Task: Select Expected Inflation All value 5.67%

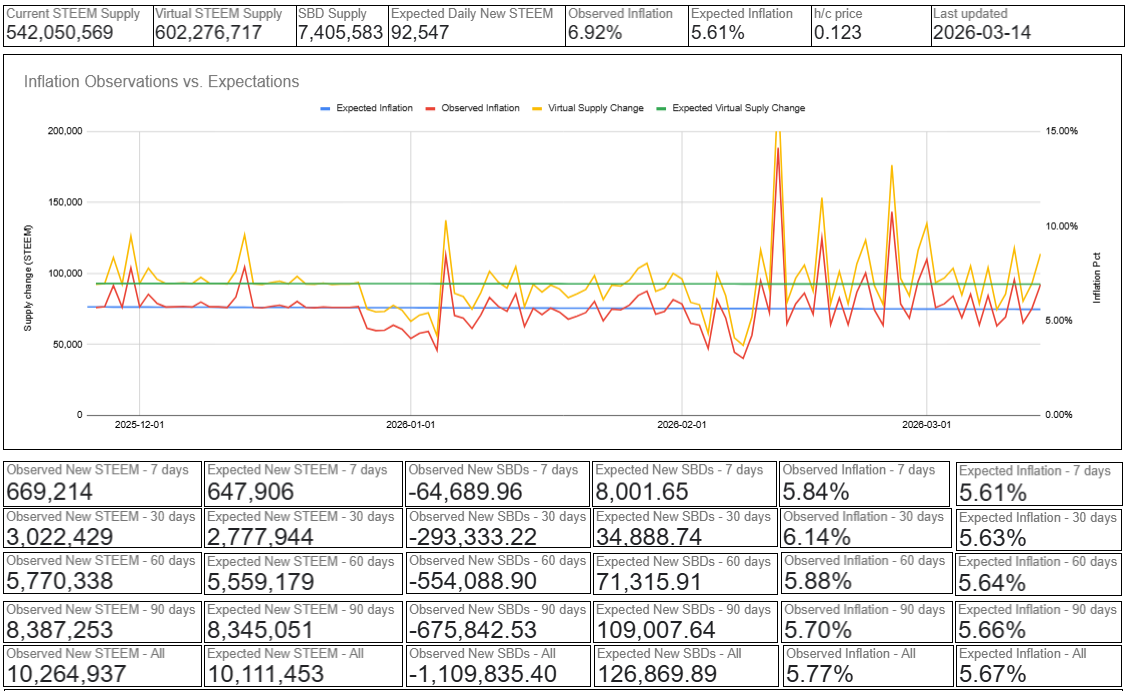Action: (x=992, y=674)
